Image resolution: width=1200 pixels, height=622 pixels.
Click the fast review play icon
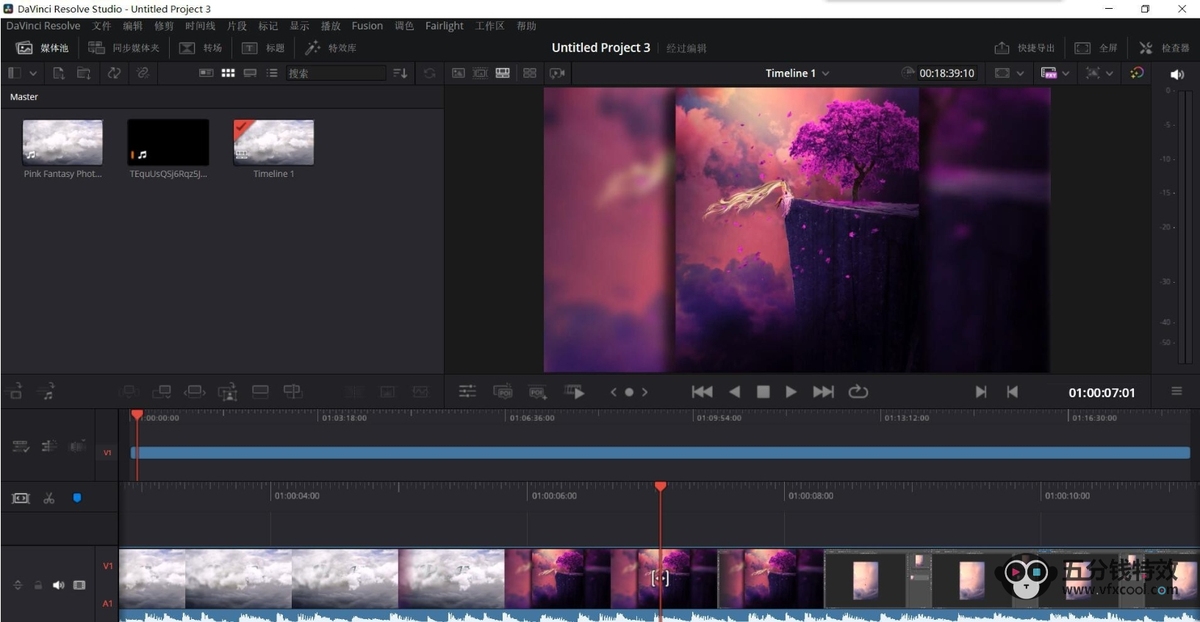pos(574,392)
